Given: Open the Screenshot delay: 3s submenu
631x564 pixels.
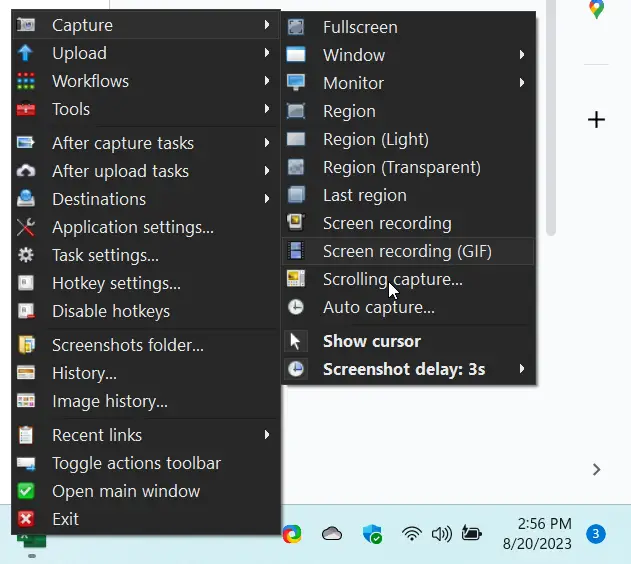Looking at the screenshot, I should point(409,369).
